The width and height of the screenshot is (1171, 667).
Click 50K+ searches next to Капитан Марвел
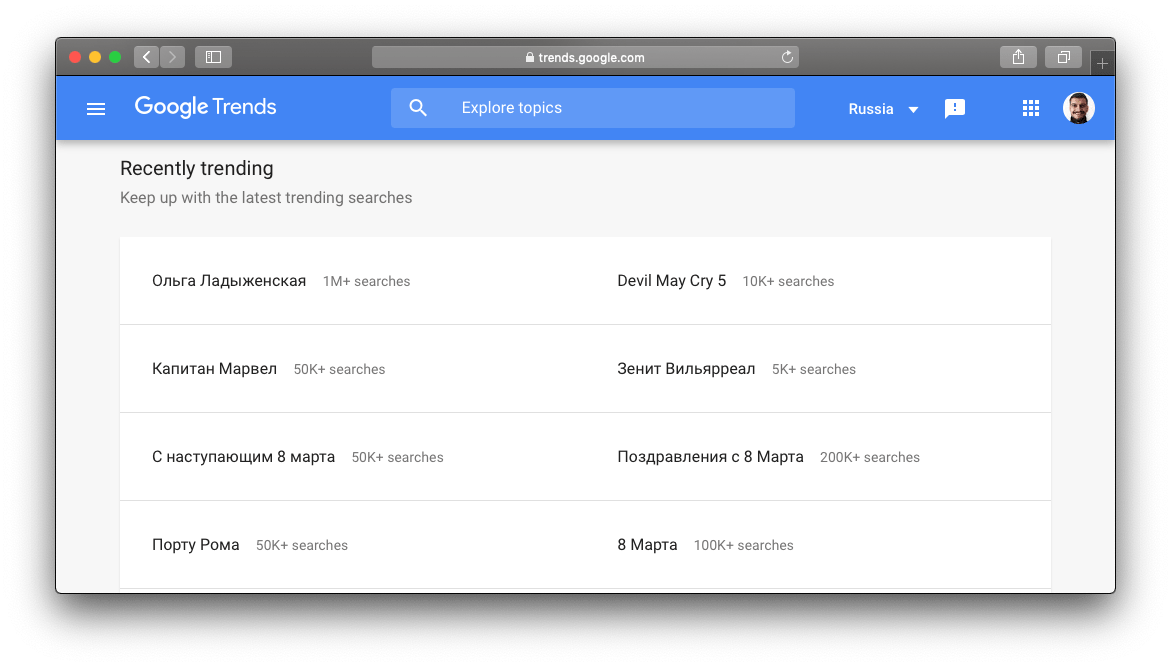pos(339,370)
